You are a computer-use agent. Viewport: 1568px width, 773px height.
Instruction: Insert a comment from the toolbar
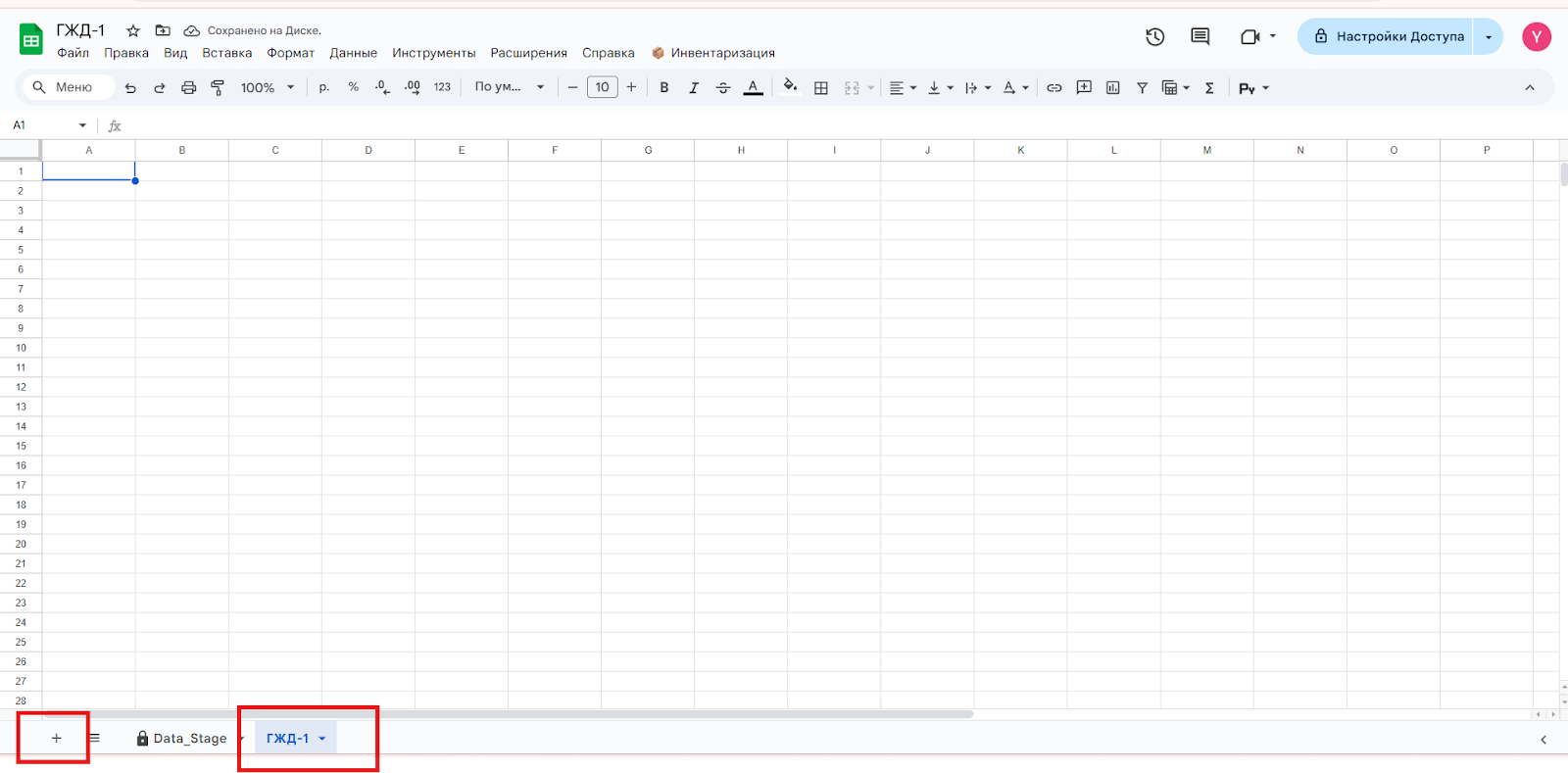(1084, 88)
